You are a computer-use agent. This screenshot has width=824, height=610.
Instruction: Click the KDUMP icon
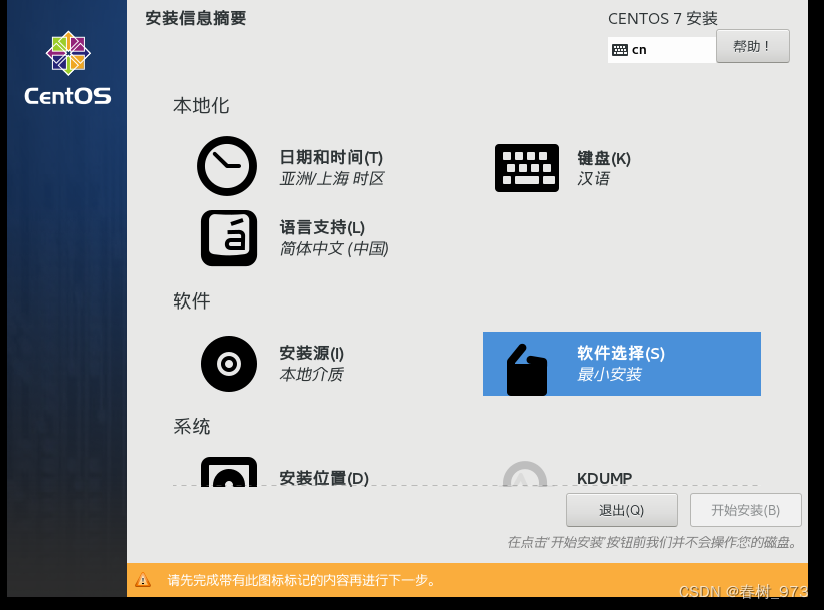tap(525, 474)
